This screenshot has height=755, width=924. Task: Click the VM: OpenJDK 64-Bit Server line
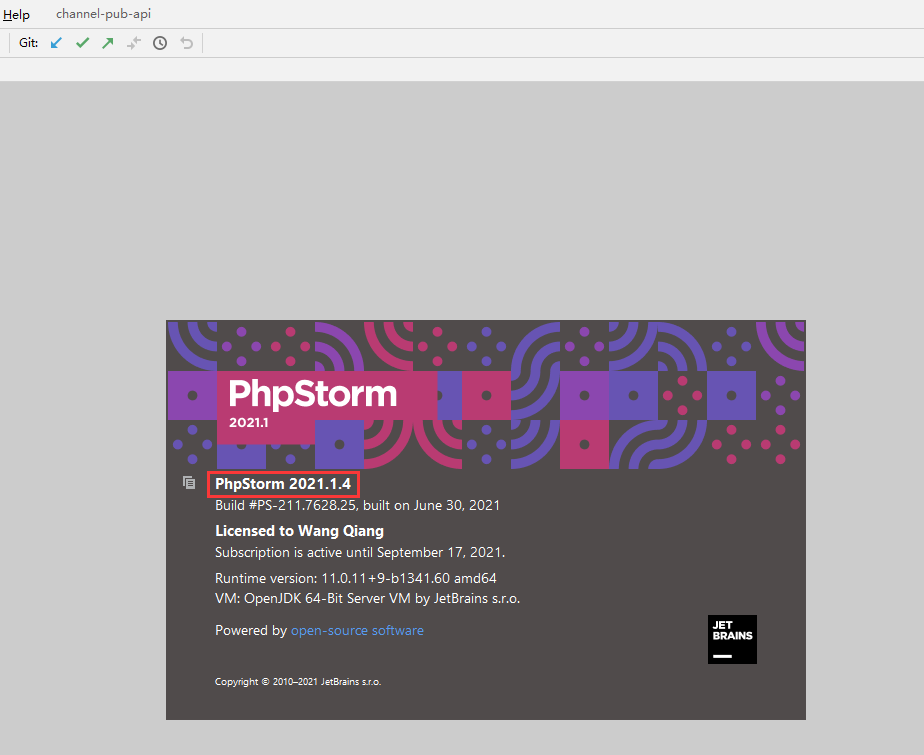tap(367, 598)
